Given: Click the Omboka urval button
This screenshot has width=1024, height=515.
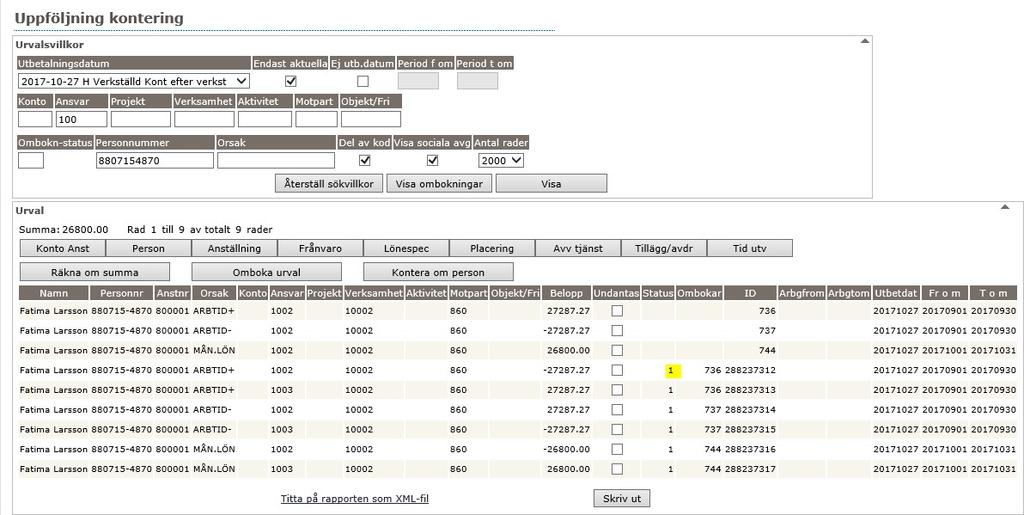Looking at the screenshot, I should coord(266,272).
